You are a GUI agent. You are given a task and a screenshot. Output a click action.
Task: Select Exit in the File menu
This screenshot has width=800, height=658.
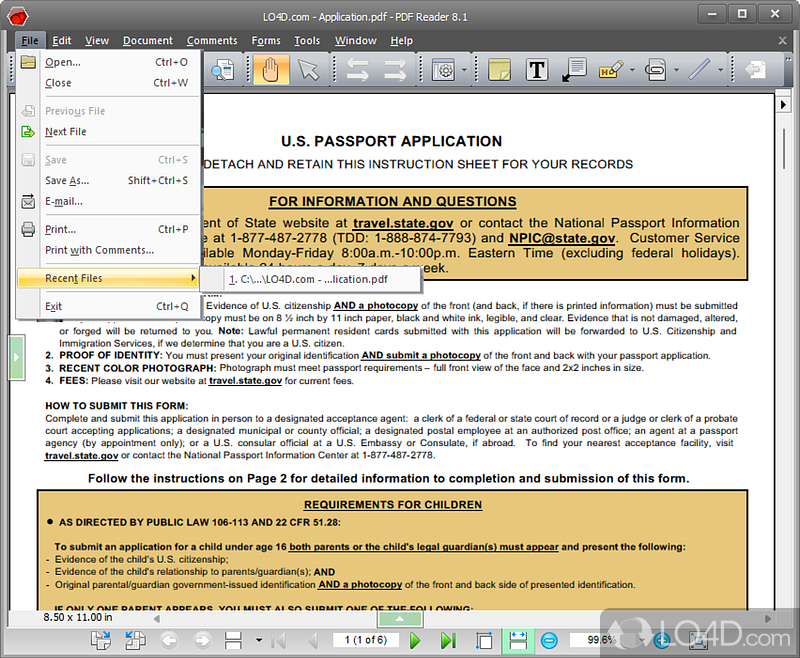click(x=108, y=306)
